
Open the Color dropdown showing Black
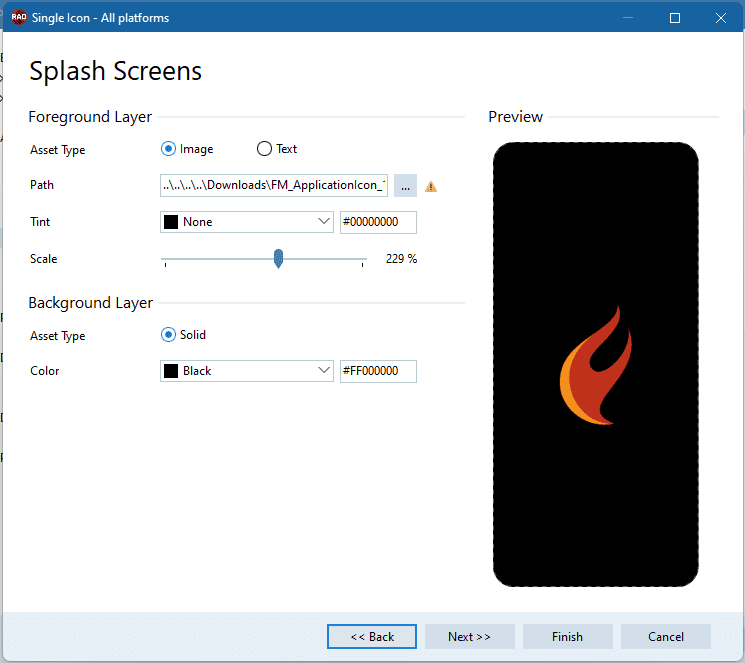pos(247,371)
